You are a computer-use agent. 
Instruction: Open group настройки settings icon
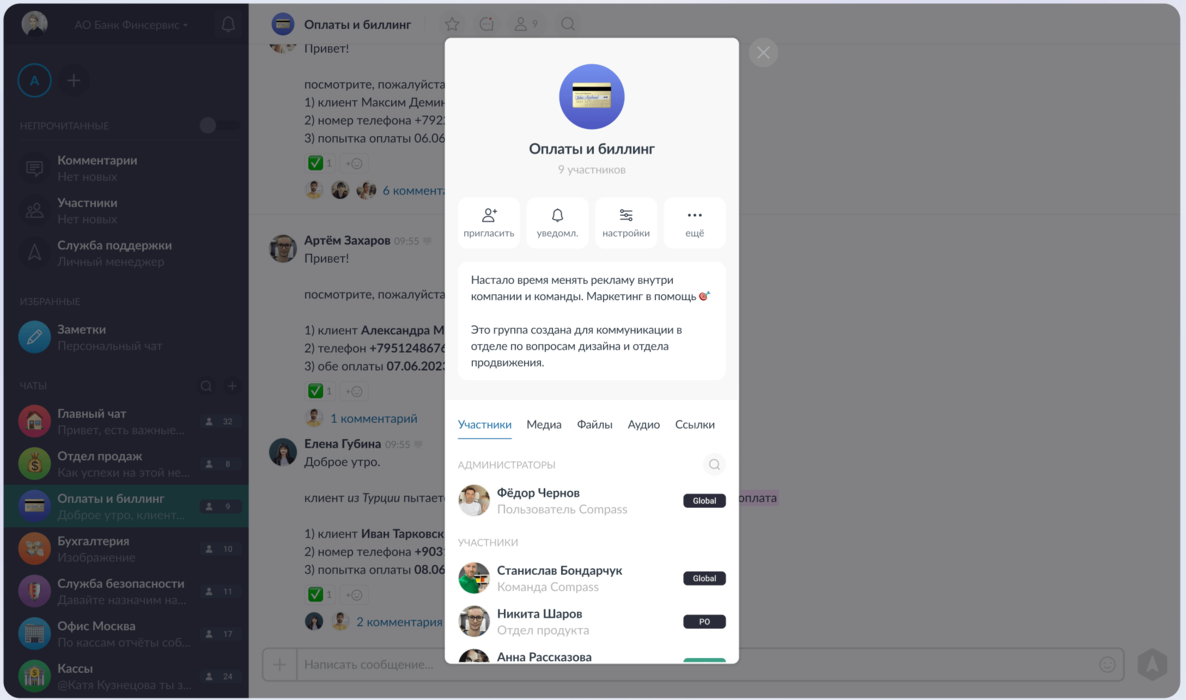click(626, 222)
